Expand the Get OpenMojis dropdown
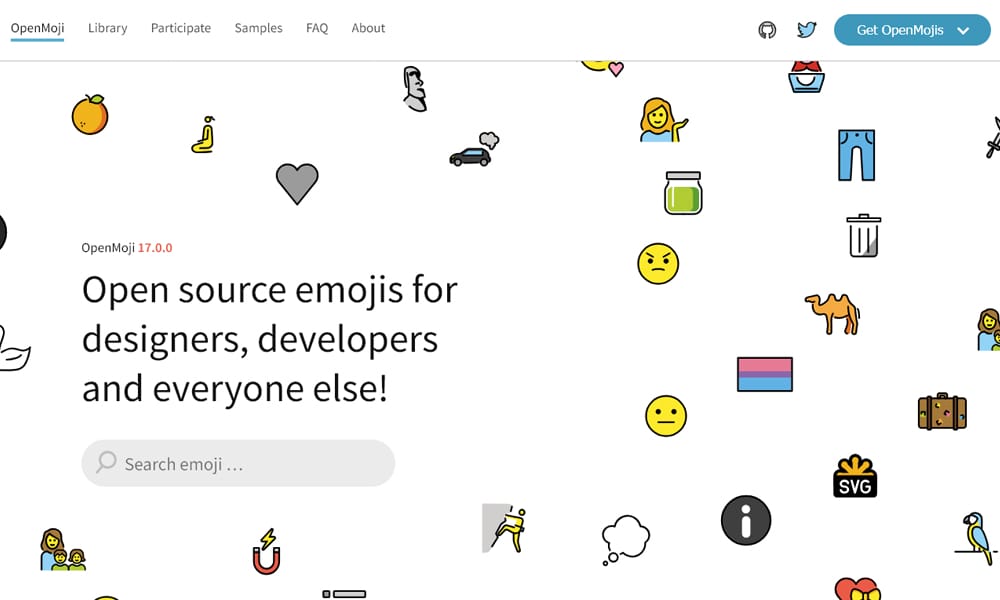The image size is (1000, 600). coord(912,30)
